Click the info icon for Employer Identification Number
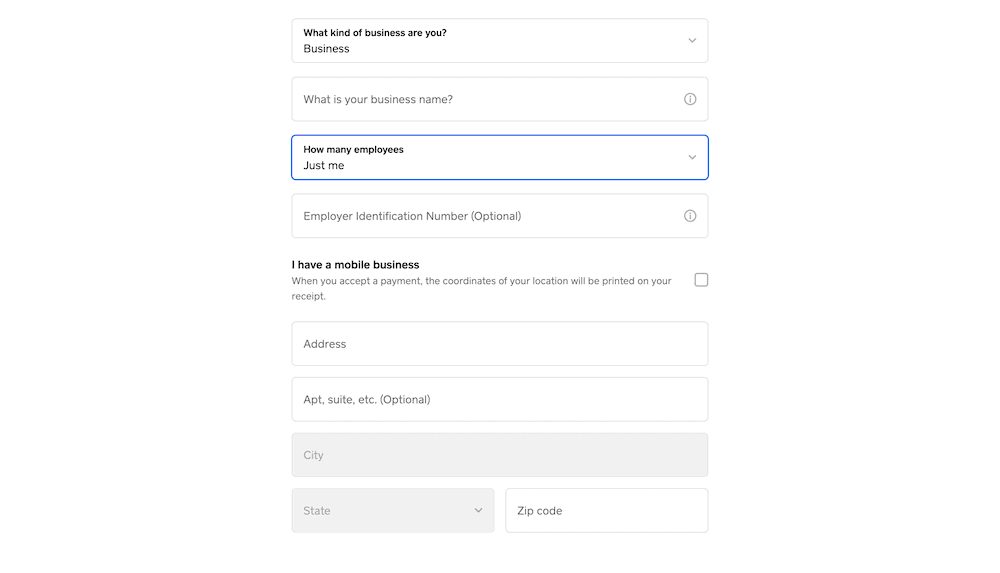Viewport: 1000px width, 573px height. (x=690, y=216)
